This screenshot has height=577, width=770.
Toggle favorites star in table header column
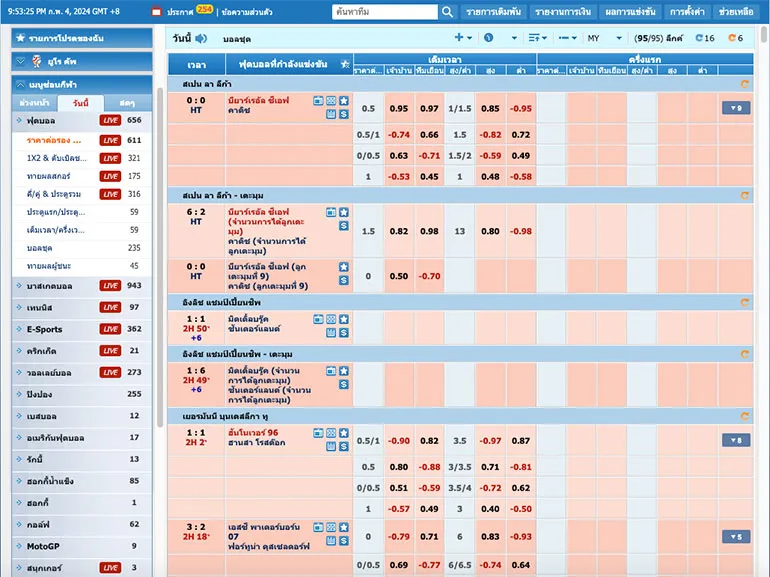[345, 64]
